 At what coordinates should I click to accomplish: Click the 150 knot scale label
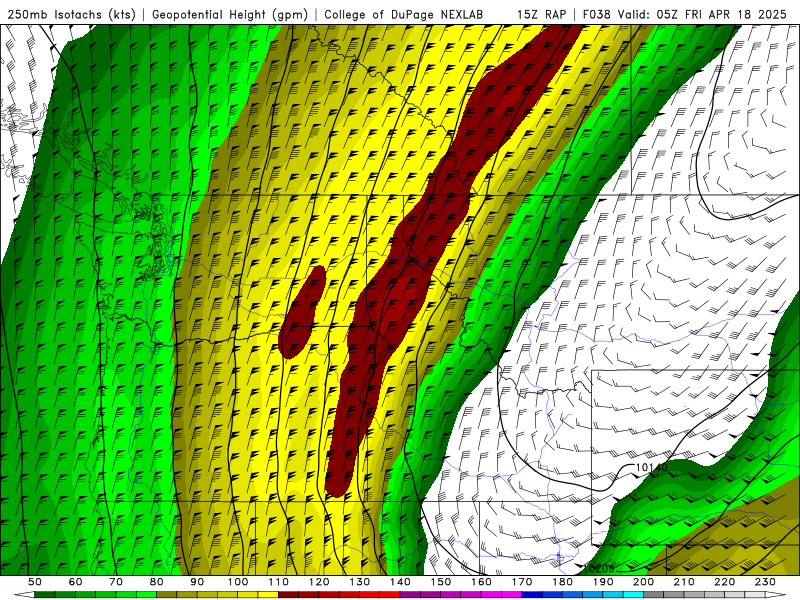[440, 582]
